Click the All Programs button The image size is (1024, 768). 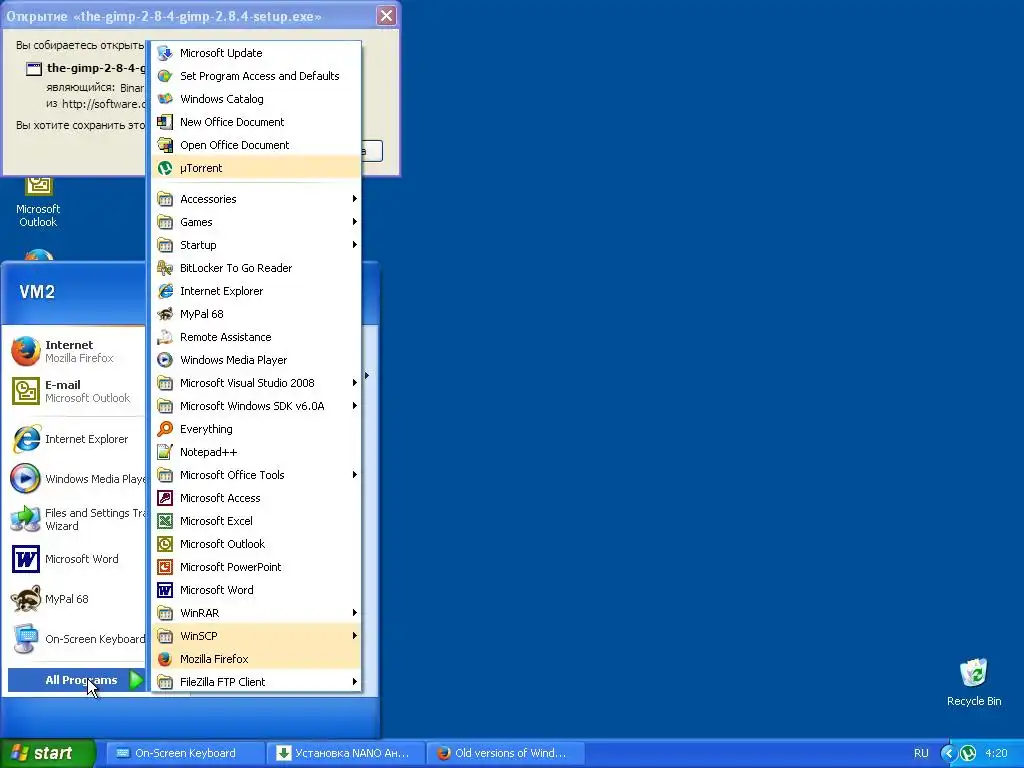click(77, 680)
